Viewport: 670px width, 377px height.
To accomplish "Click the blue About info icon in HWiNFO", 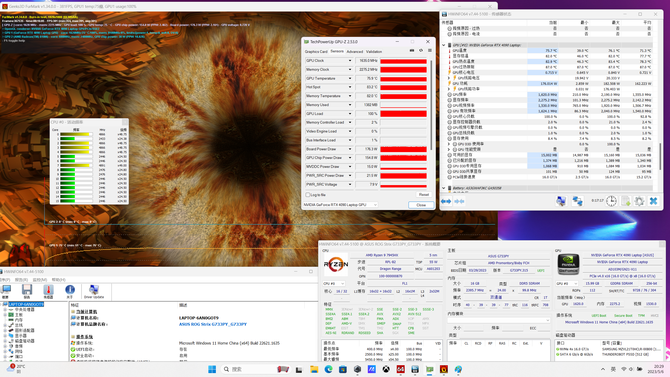I will pos(70,291).
